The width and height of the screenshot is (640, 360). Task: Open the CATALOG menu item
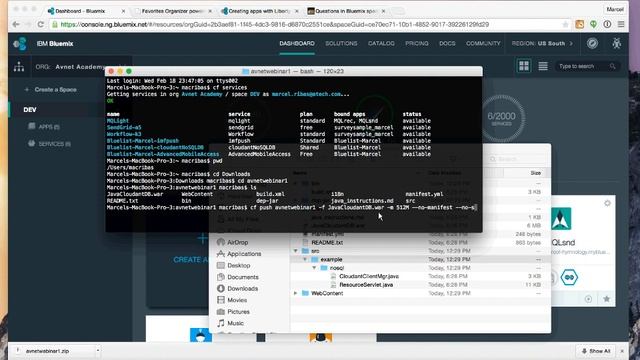pos(381,43)
